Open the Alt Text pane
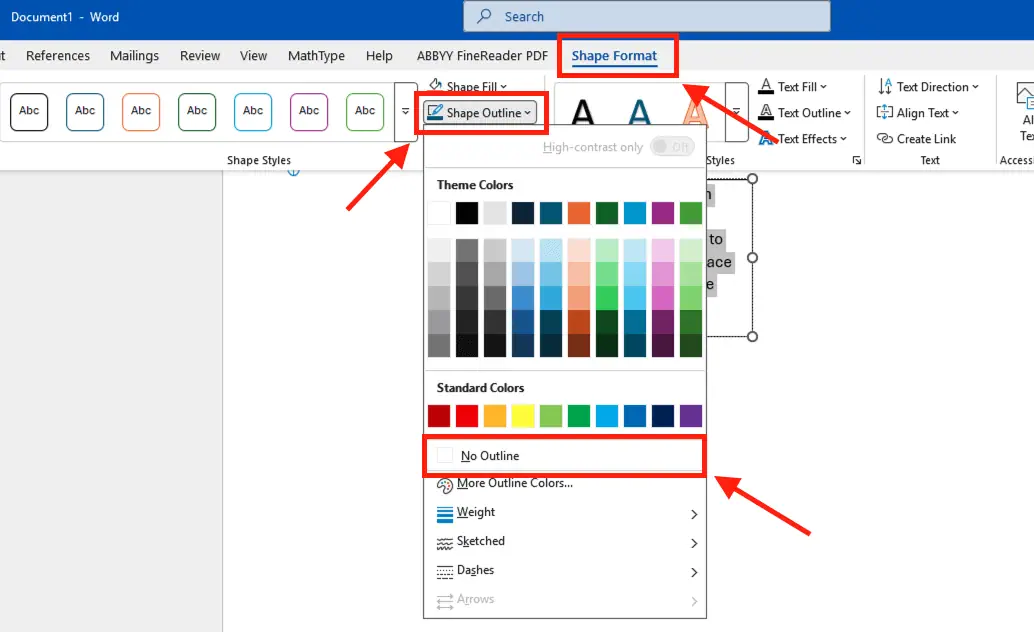 (x=1024, y=110)
